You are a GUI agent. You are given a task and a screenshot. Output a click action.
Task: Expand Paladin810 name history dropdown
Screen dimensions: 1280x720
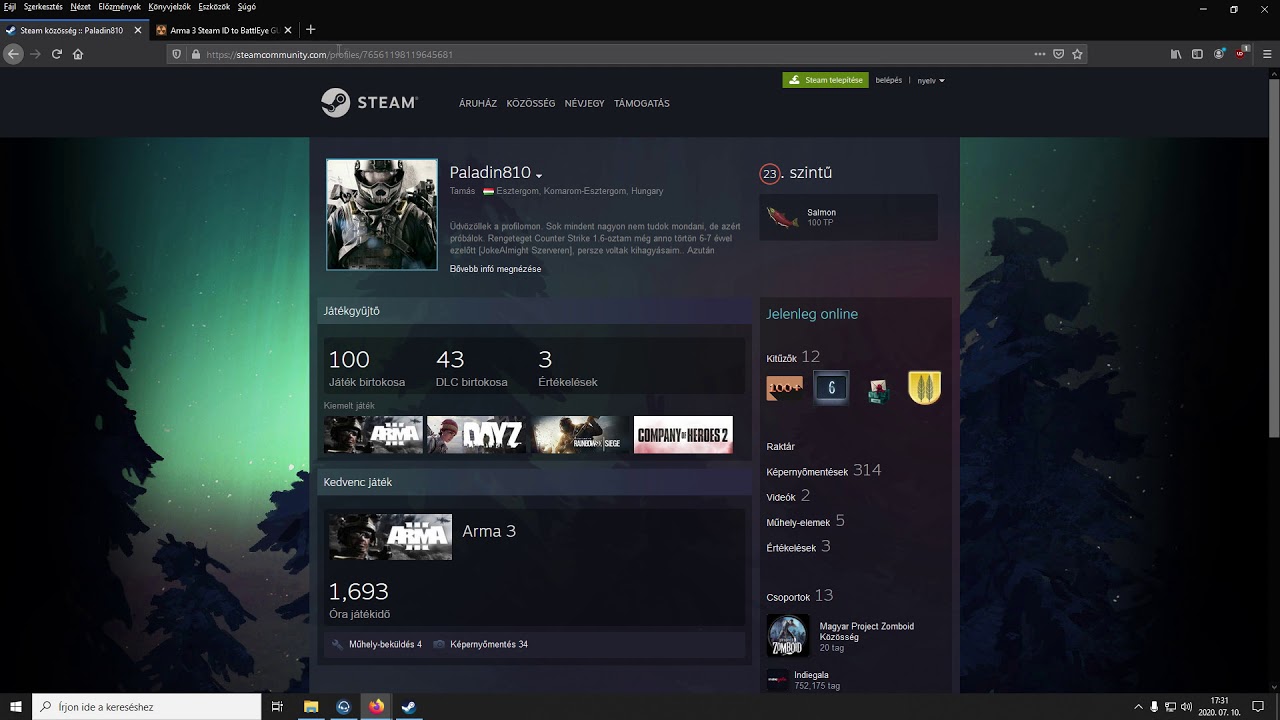point(539,175)
